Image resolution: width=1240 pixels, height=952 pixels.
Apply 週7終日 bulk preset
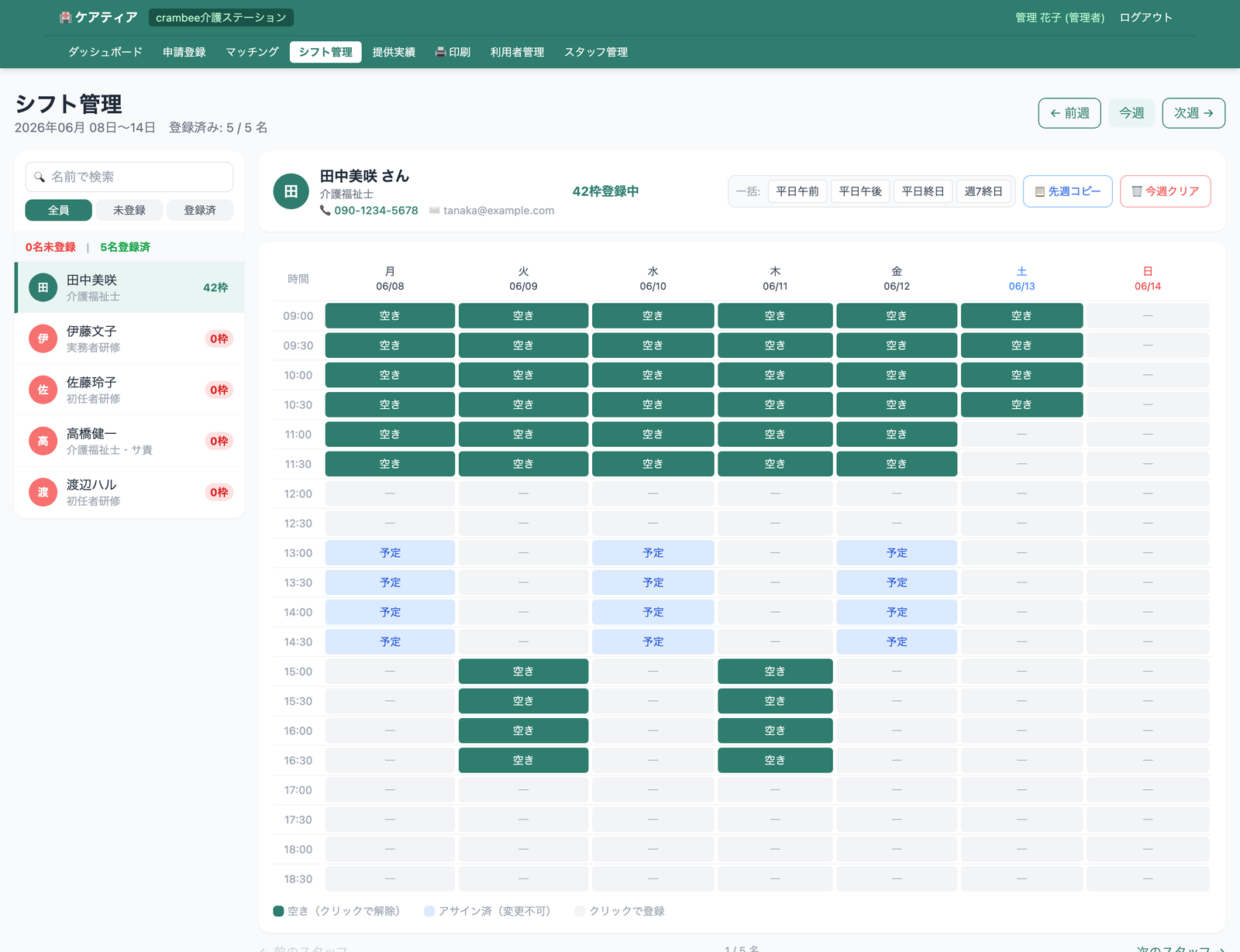coord(983,191)
